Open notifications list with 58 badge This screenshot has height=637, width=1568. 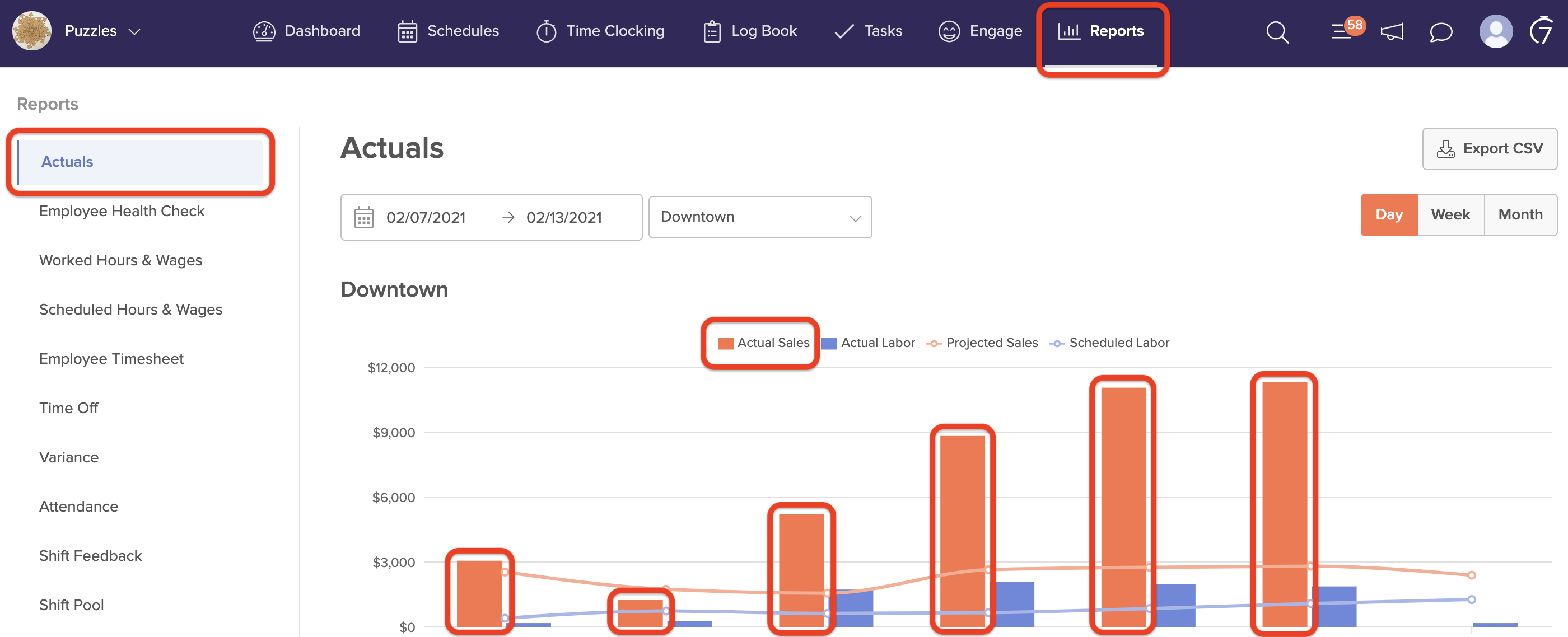click(1342, 32)
